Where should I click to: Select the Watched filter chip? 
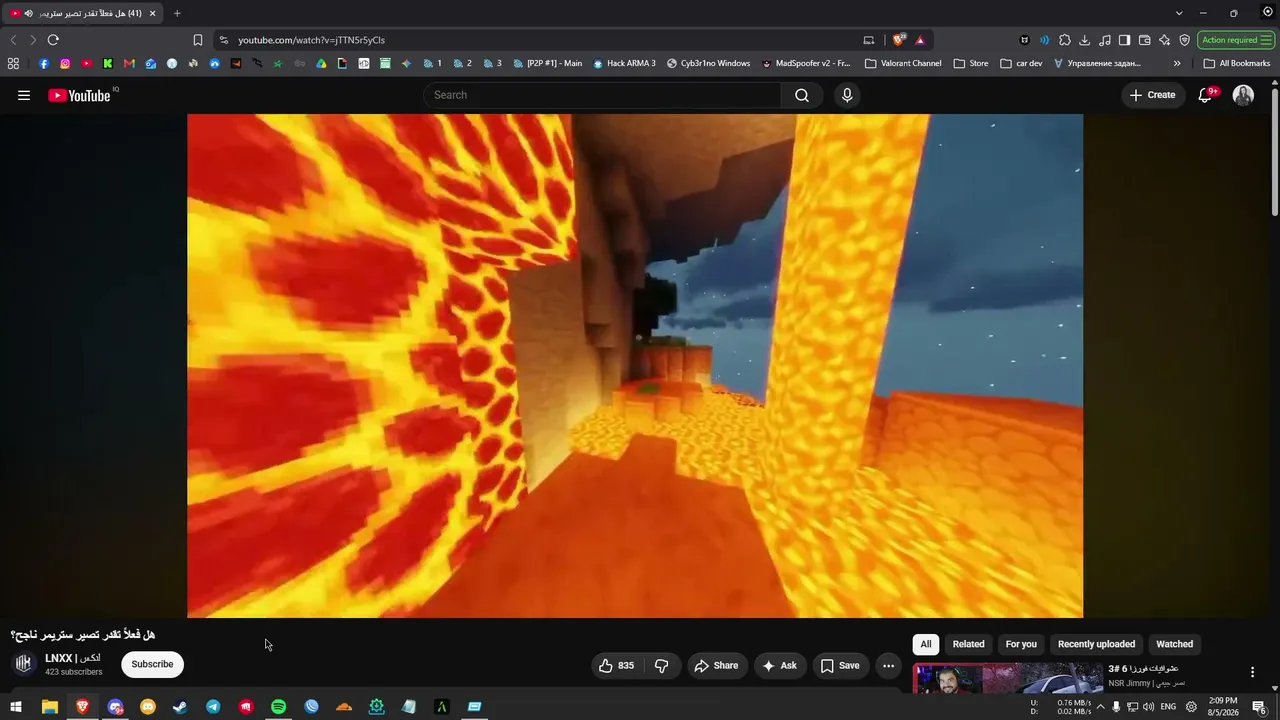click(1175, 644)
